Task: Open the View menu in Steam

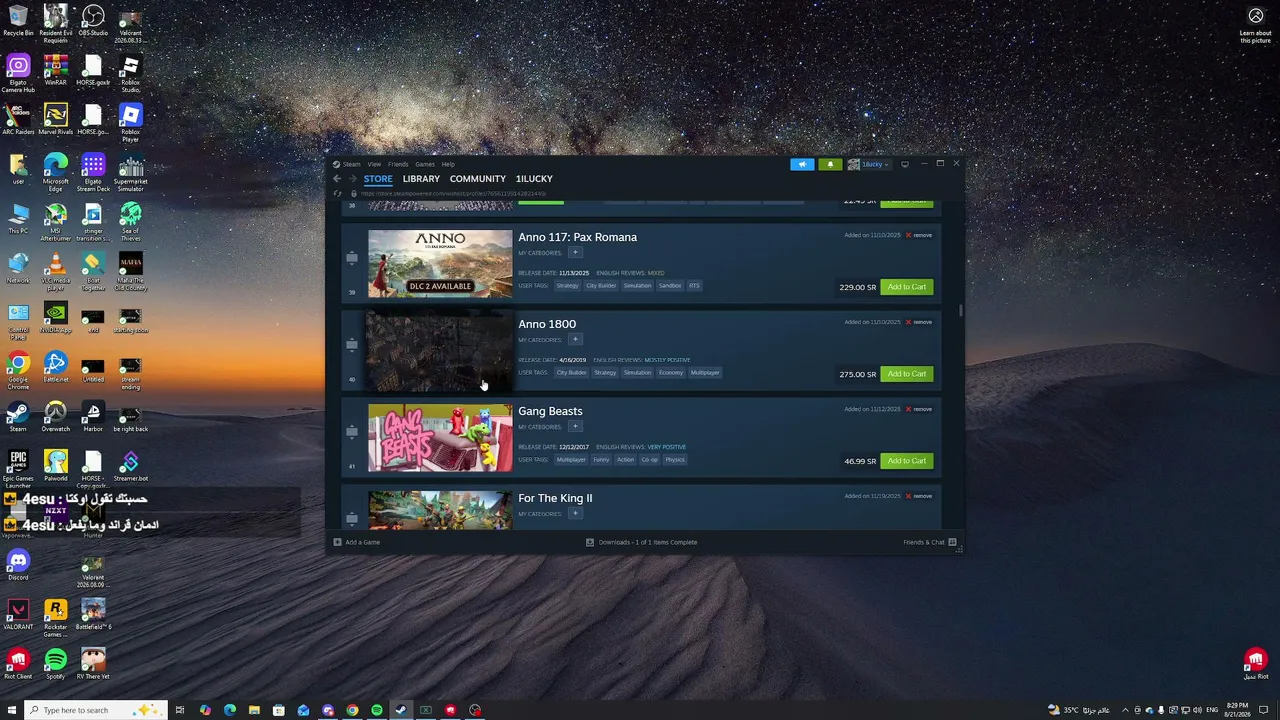Action: coord(374,164)
